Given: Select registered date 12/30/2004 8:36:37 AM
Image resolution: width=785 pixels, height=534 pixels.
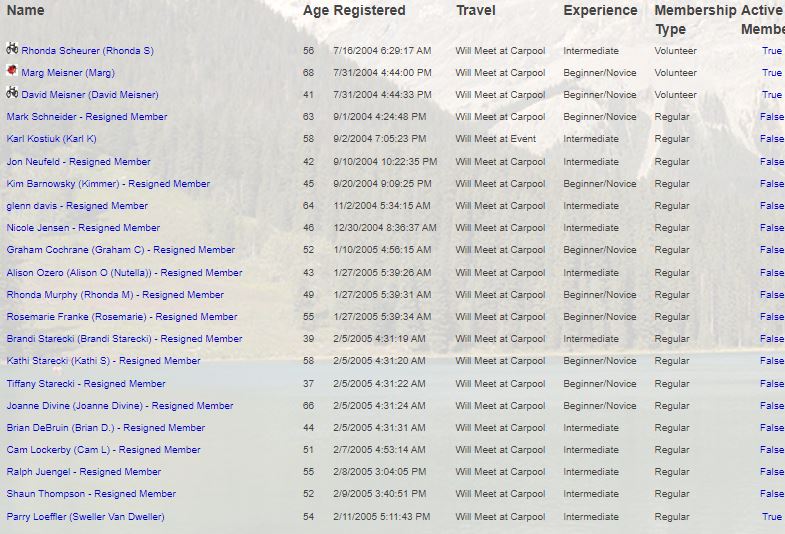Looking at the screenshot, I should click(384, 228).
